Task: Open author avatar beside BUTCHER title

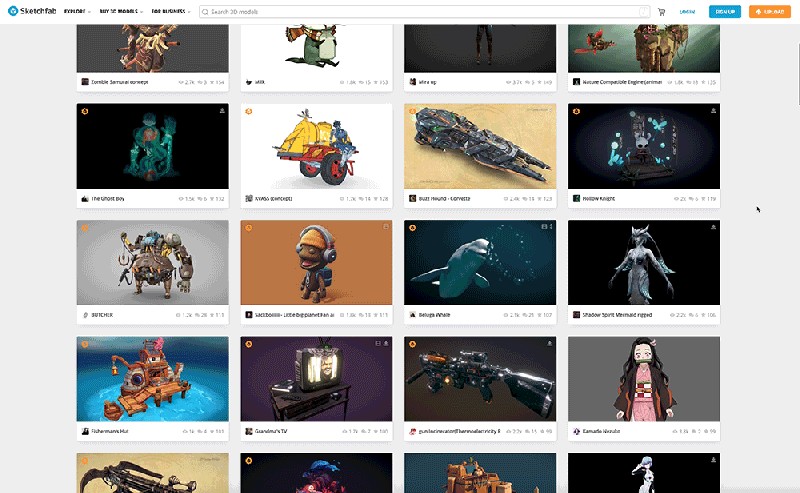Action: pyautogui.click(x=85, y=315)
